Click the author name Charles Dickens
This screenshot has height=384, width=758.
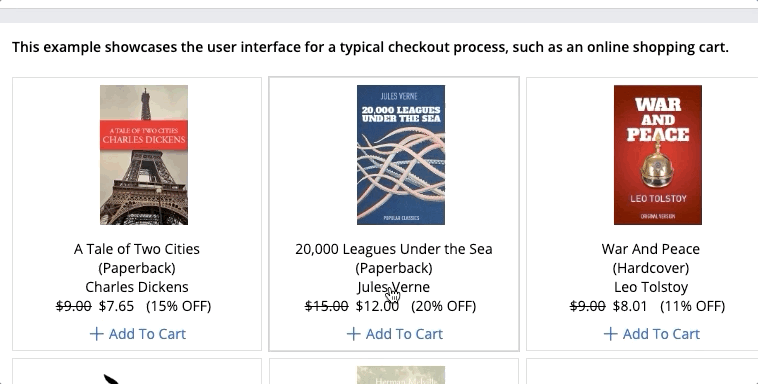point(137,287)
